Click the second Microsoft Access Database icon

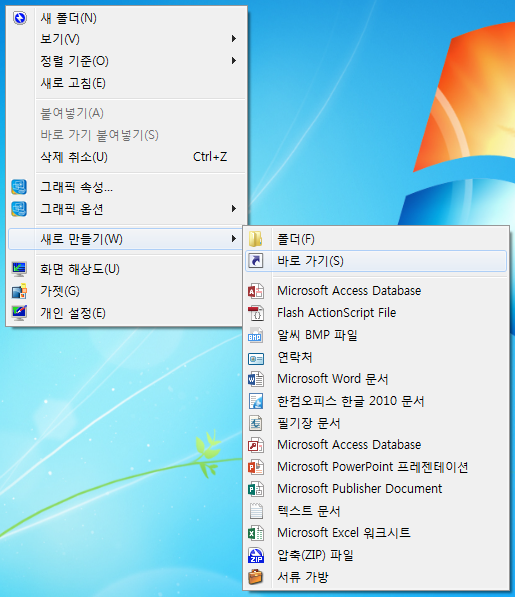coord(256,445)
